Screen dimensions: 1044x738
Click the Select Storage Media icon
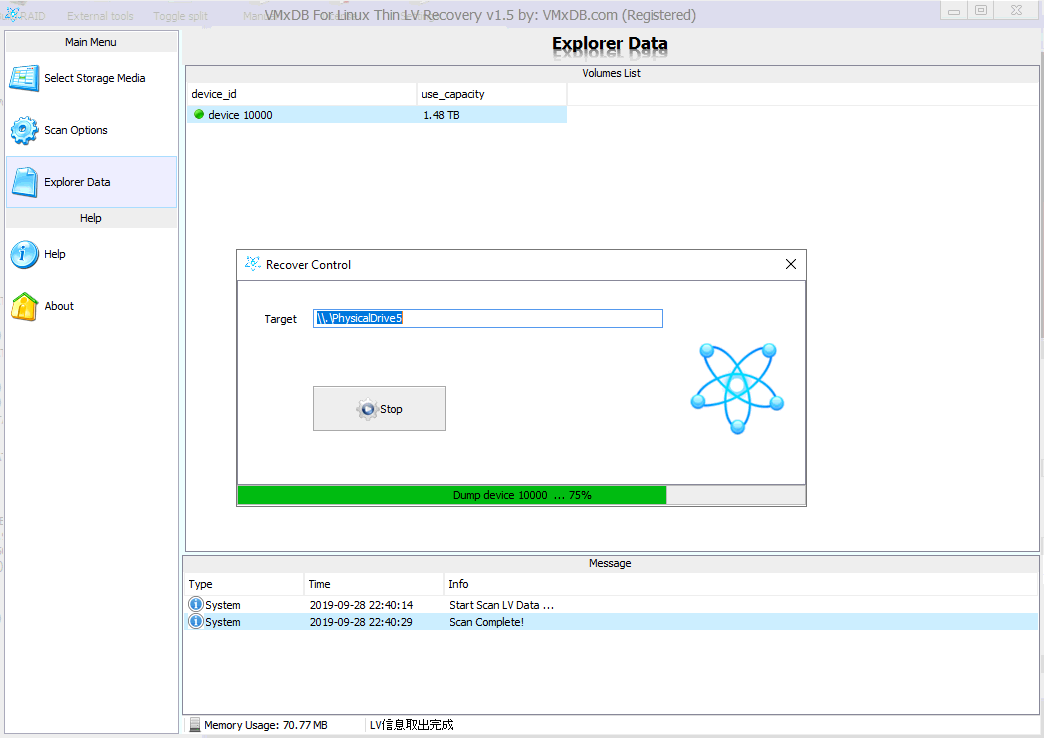click(24, 78)
